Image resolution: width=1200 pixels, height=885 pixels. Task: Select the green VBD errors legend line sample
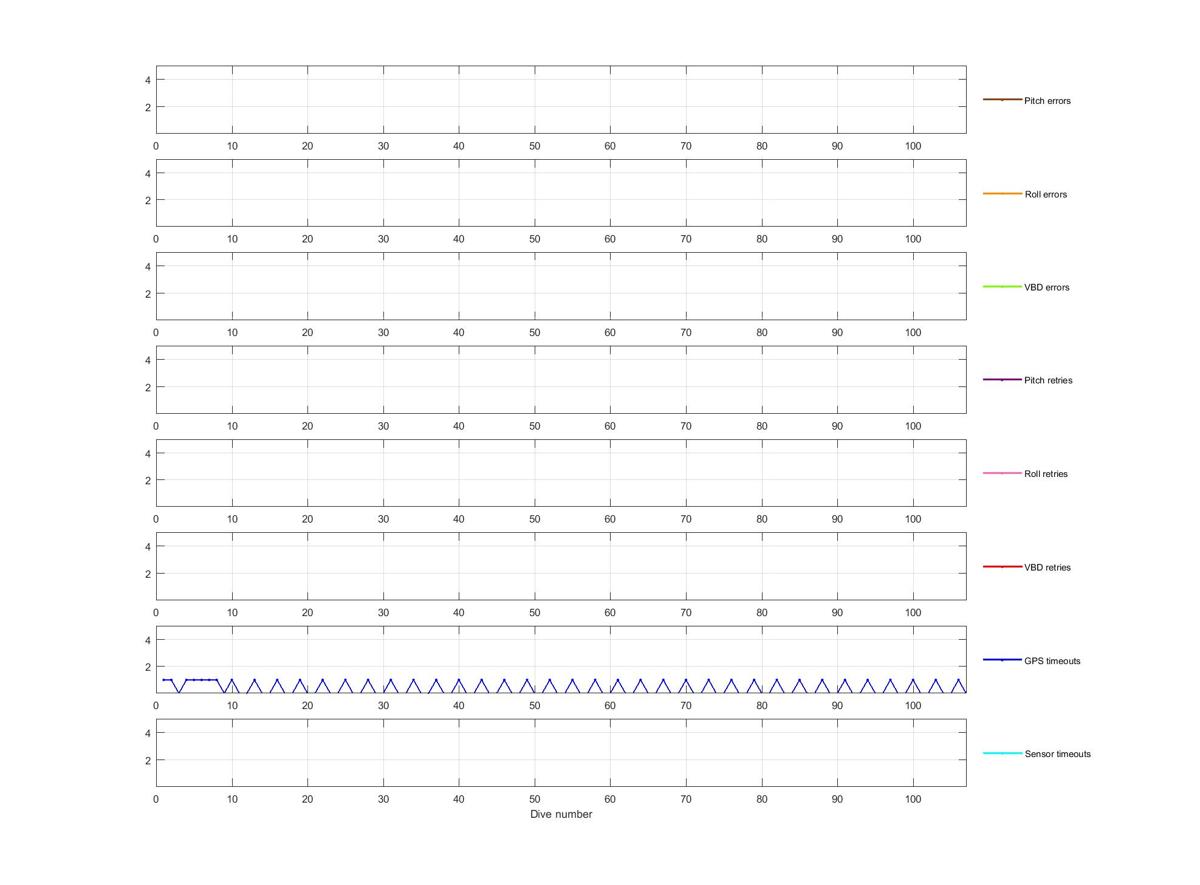[x=1002, y=287]
